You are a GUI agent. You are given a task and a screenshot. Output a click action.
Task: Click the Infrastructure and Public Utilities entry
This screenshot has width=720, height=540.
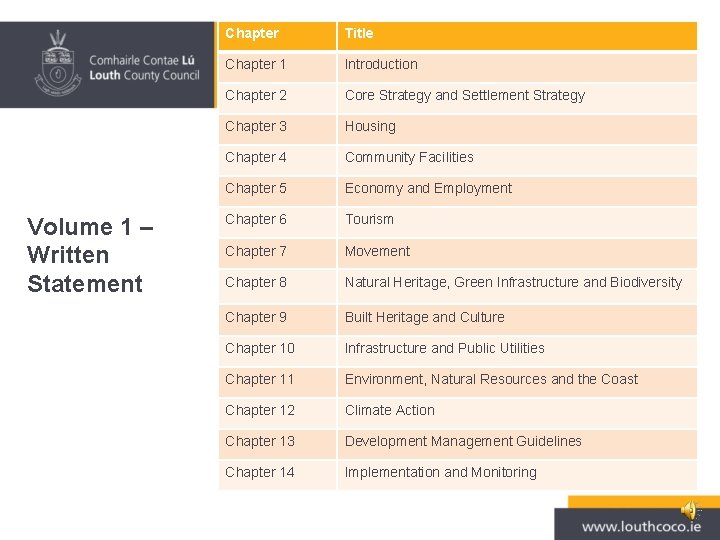(445, 348)
